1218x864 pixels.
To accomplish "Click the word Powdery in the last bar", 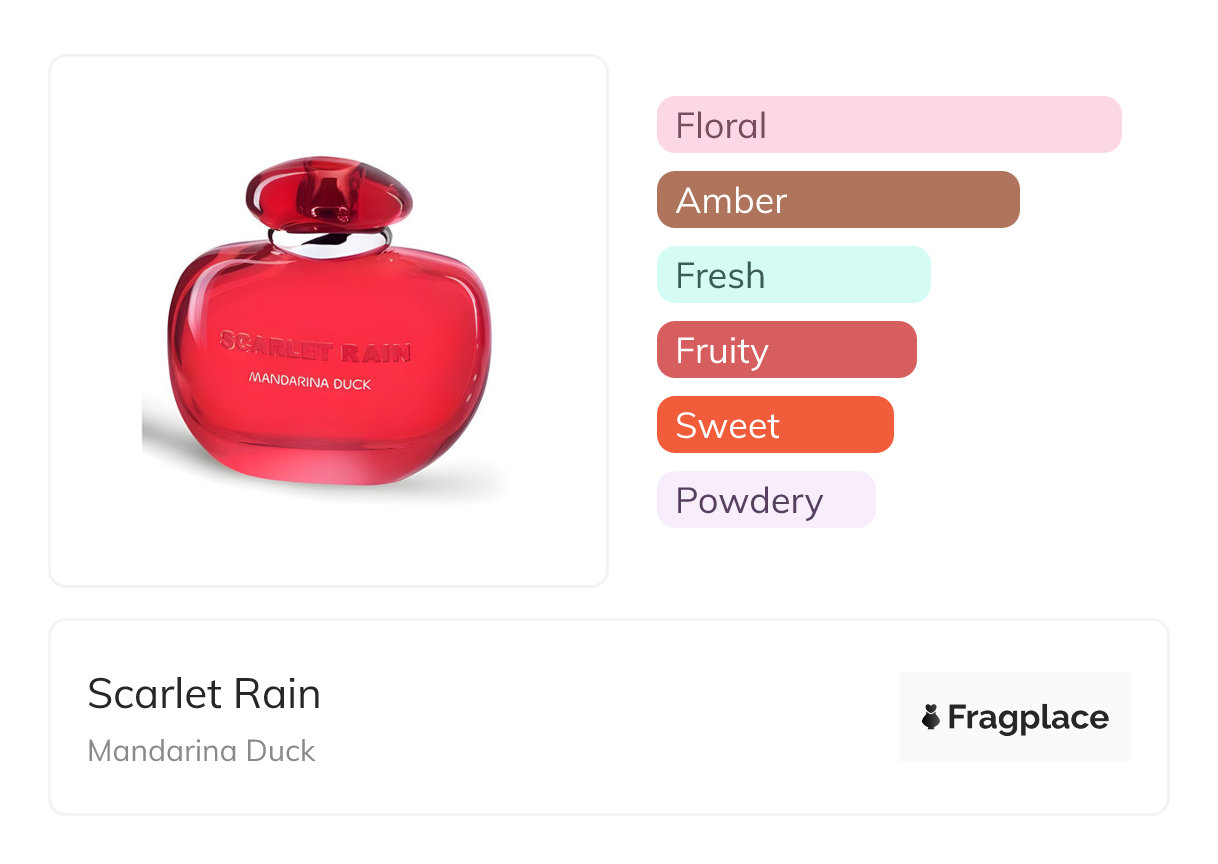I will tap(749, 501).
